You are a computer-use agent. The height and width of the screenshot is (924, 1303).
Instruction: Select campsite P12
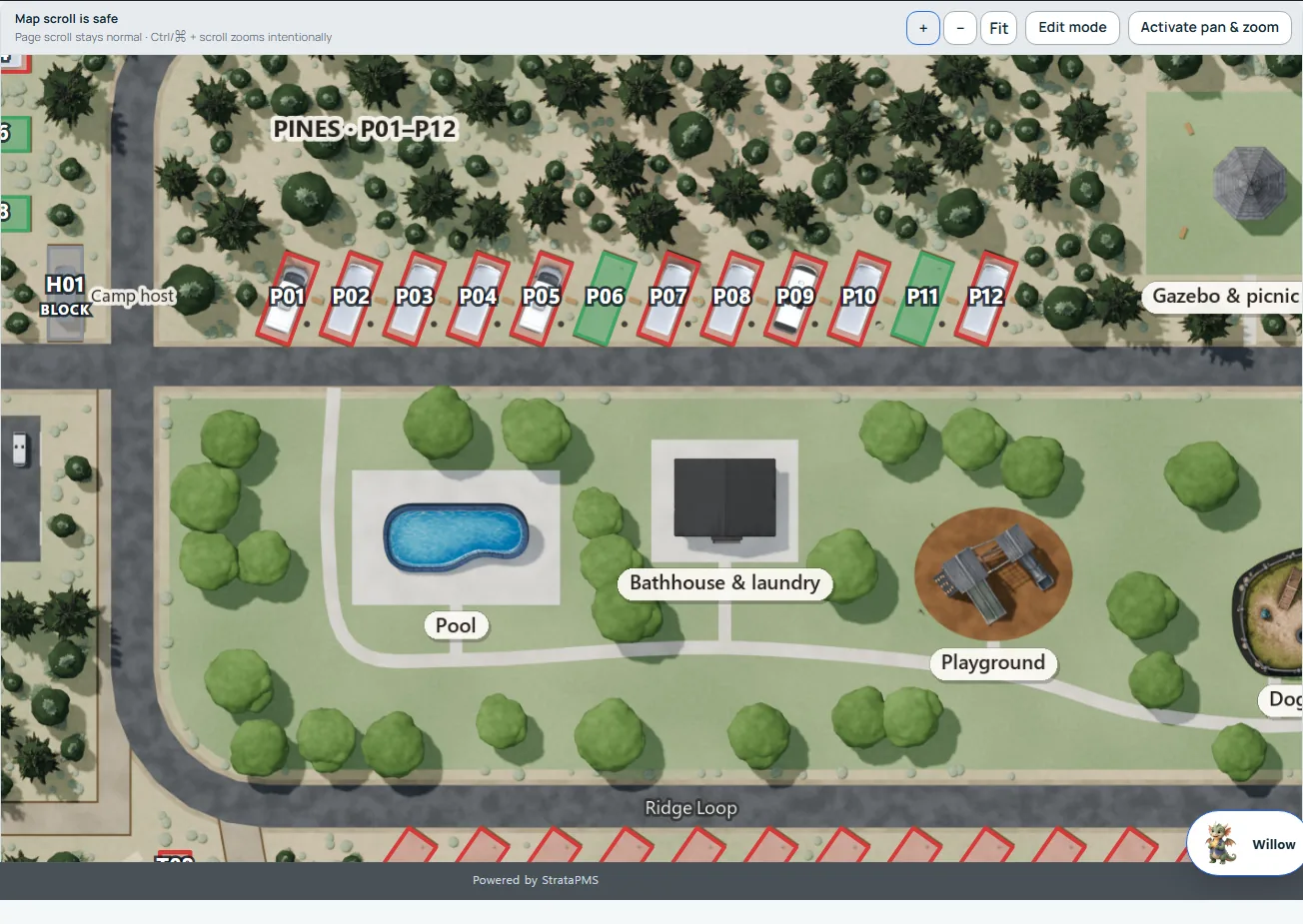pos(985,298)
